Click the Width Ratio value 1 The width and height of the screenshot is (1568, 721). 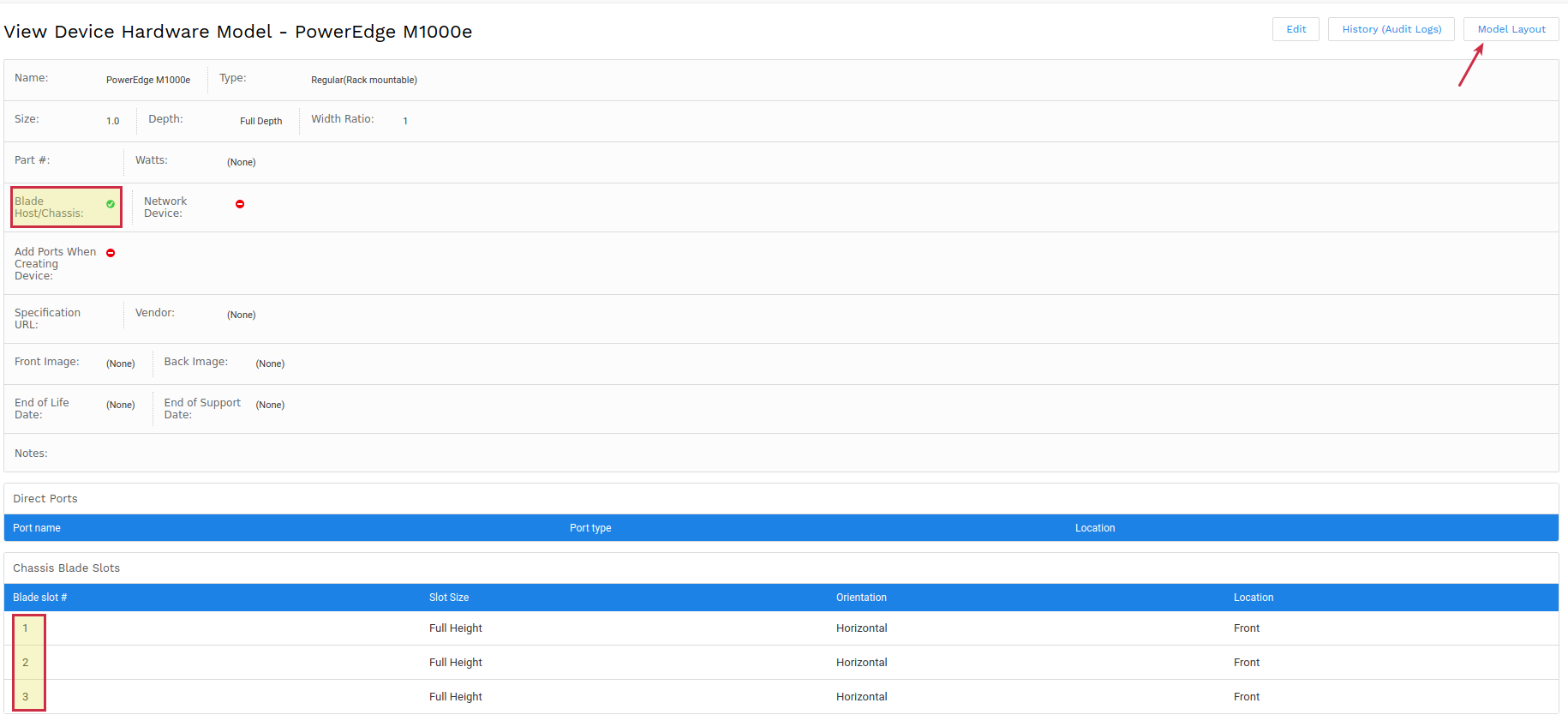405,121
